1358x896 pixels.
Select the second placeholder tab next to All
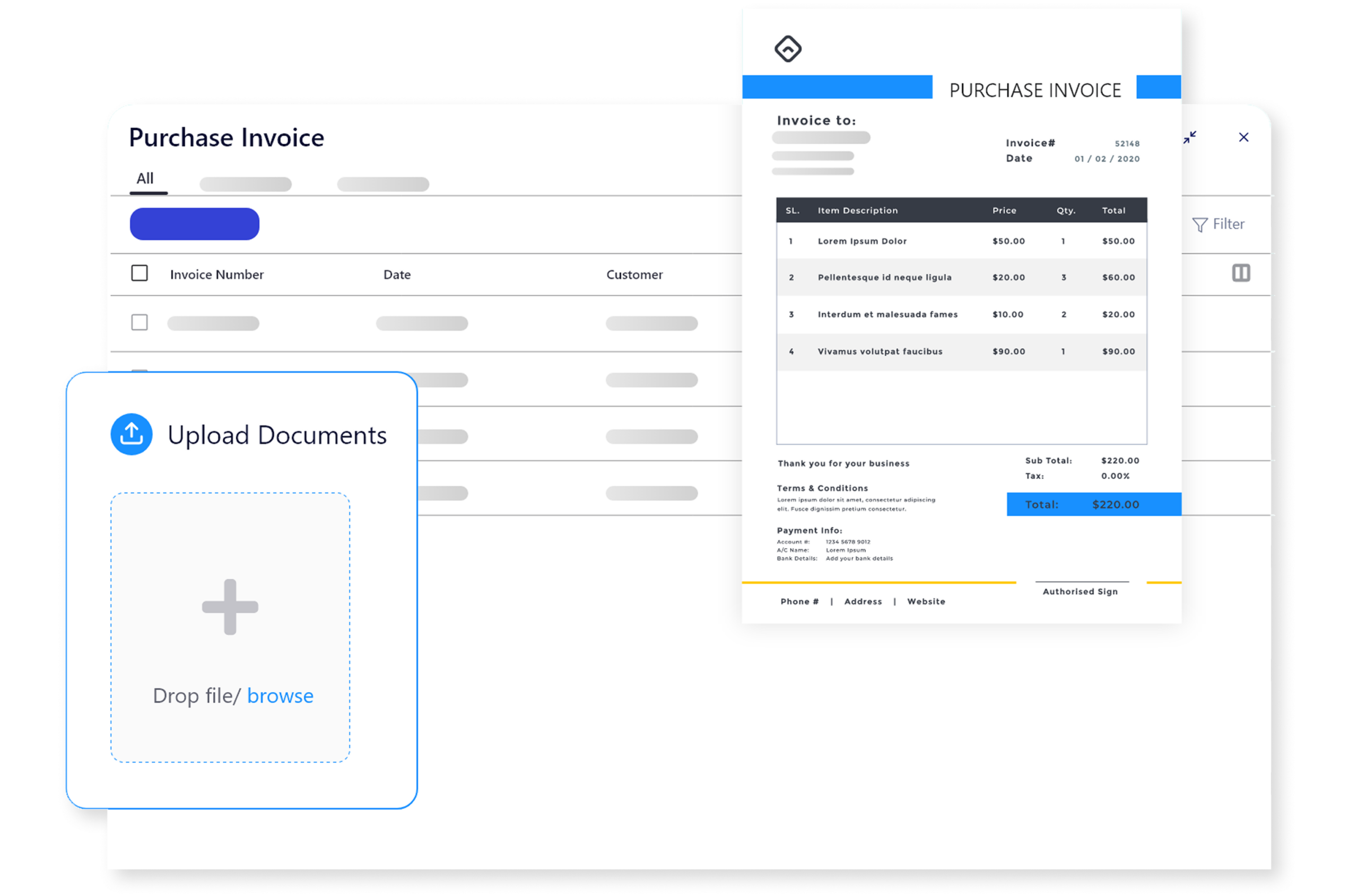(x=245, y=185)
